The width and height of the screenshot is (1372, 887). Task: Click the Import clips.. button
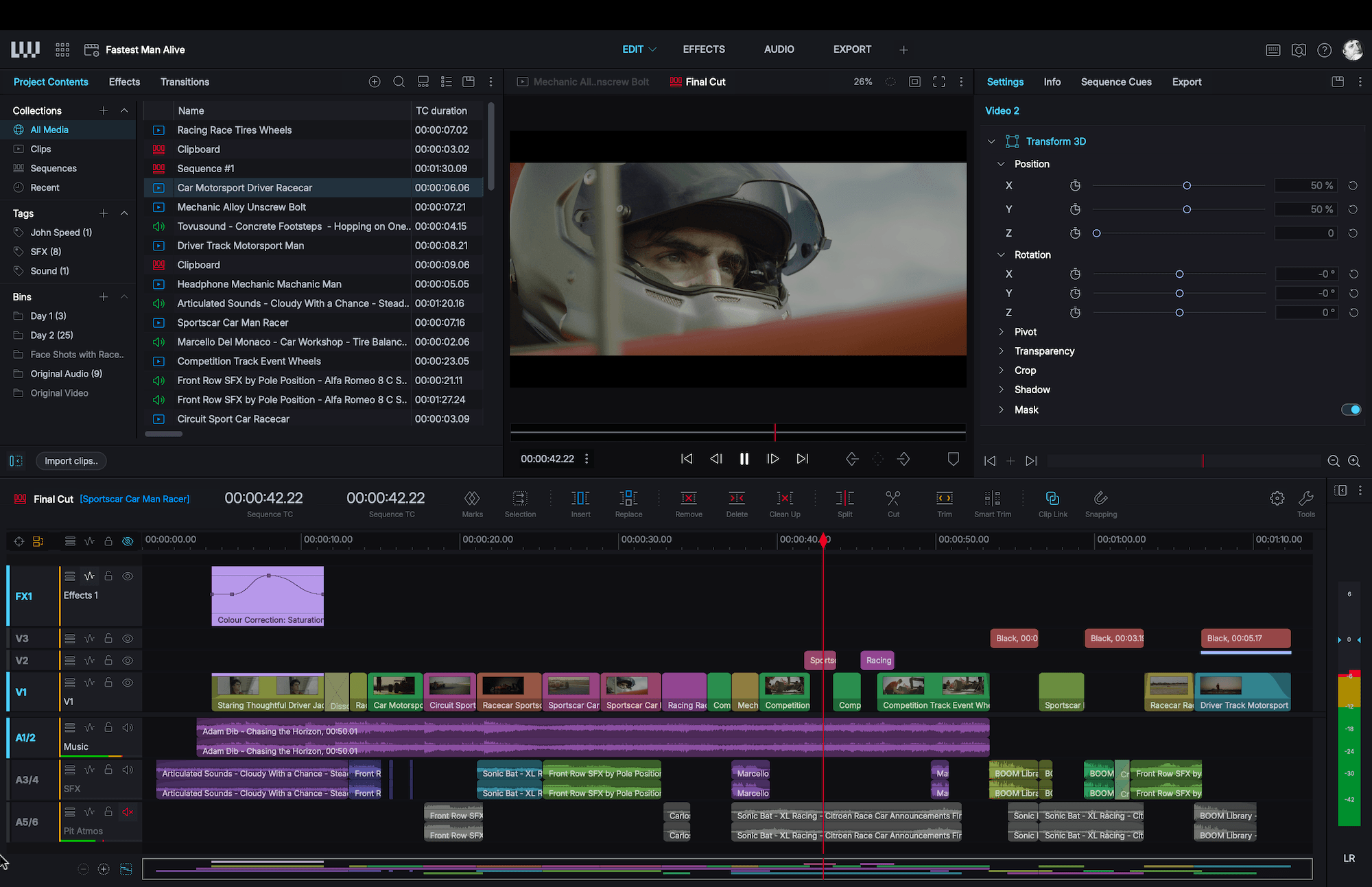click(x=71, y=461)
